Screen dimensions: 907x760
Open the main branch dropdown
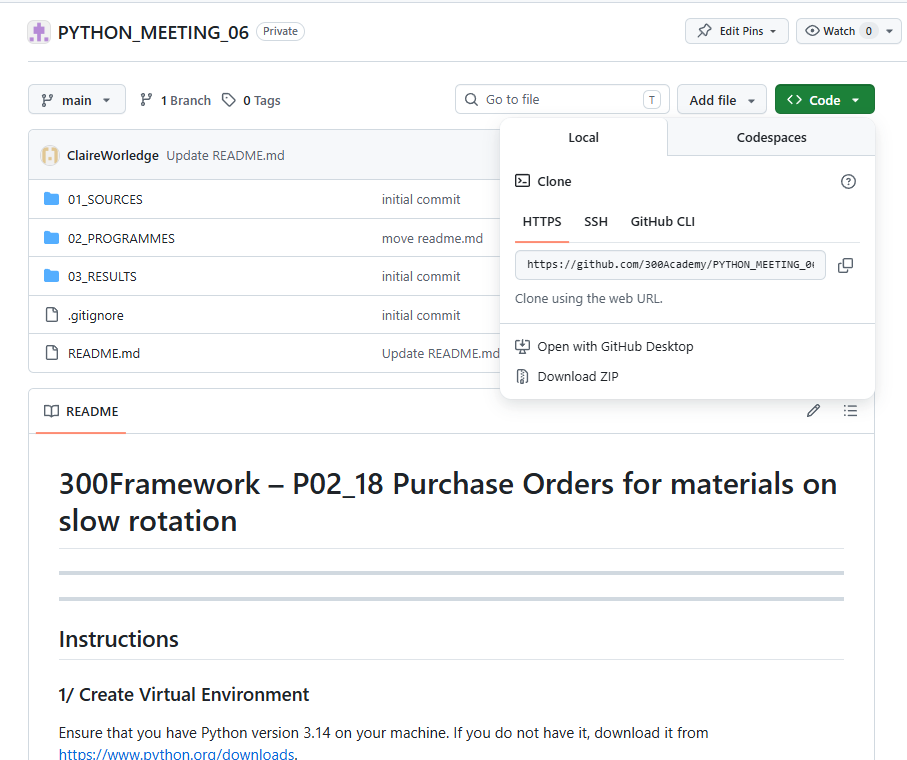(x=77, y=99)
